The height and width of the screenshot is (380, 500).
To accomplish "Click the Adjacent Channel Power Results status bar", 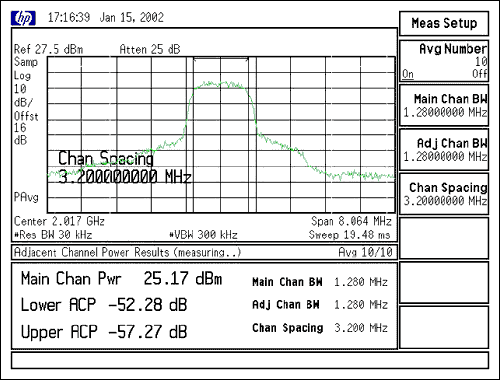I will [x=204, y=252].
